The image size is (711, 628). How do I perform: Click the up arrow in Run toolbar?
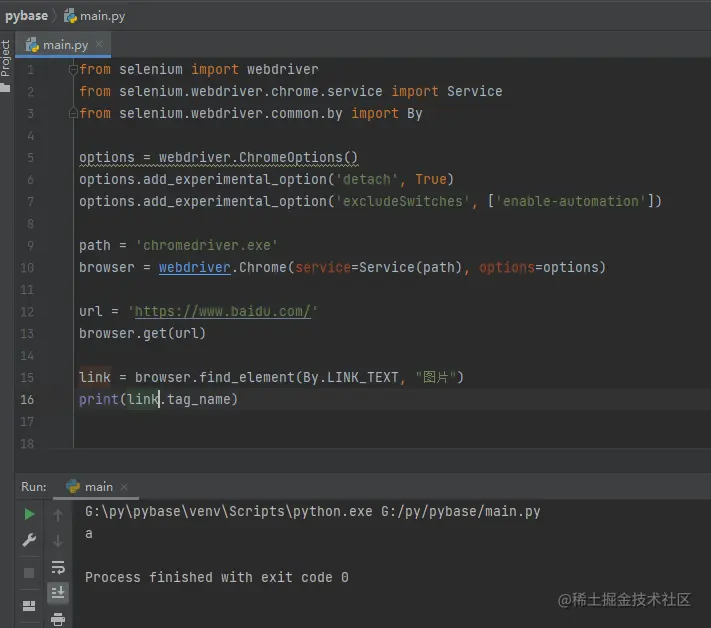[58, 515]
